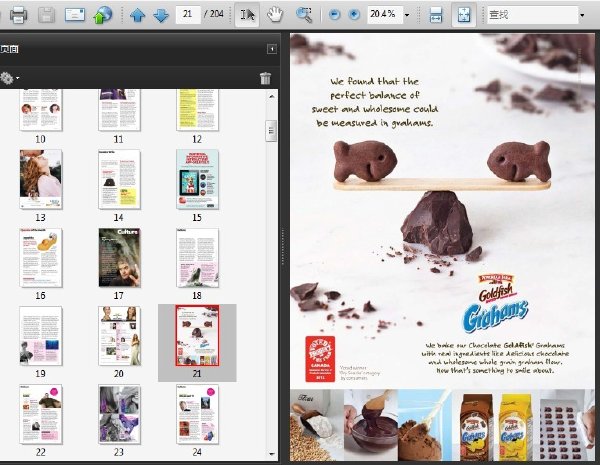Click the Goldfish Grahams logo on page
Image resolution: width=600 pixels, height=465 pixels.
tap(496, 302)
